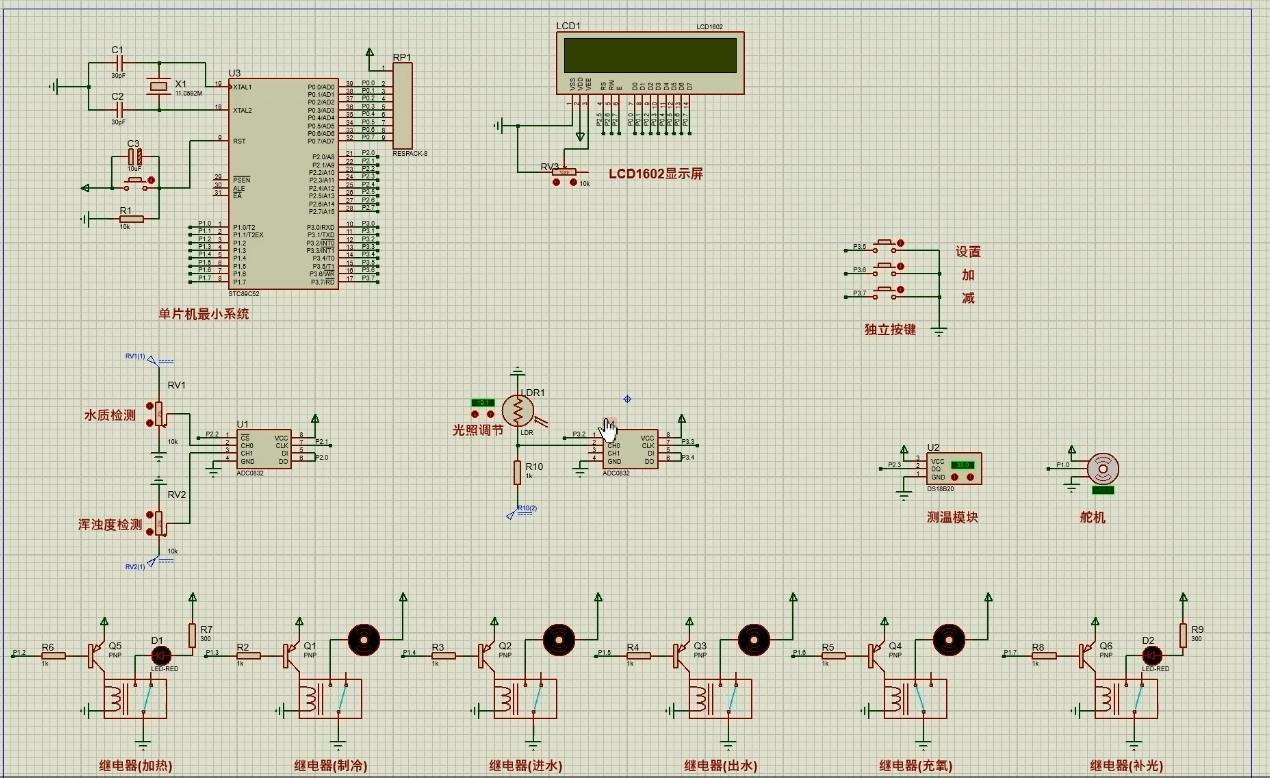Click the crystal oscillator X1
Viewport: 1270px width, 778px height.
tap(157, 88)
